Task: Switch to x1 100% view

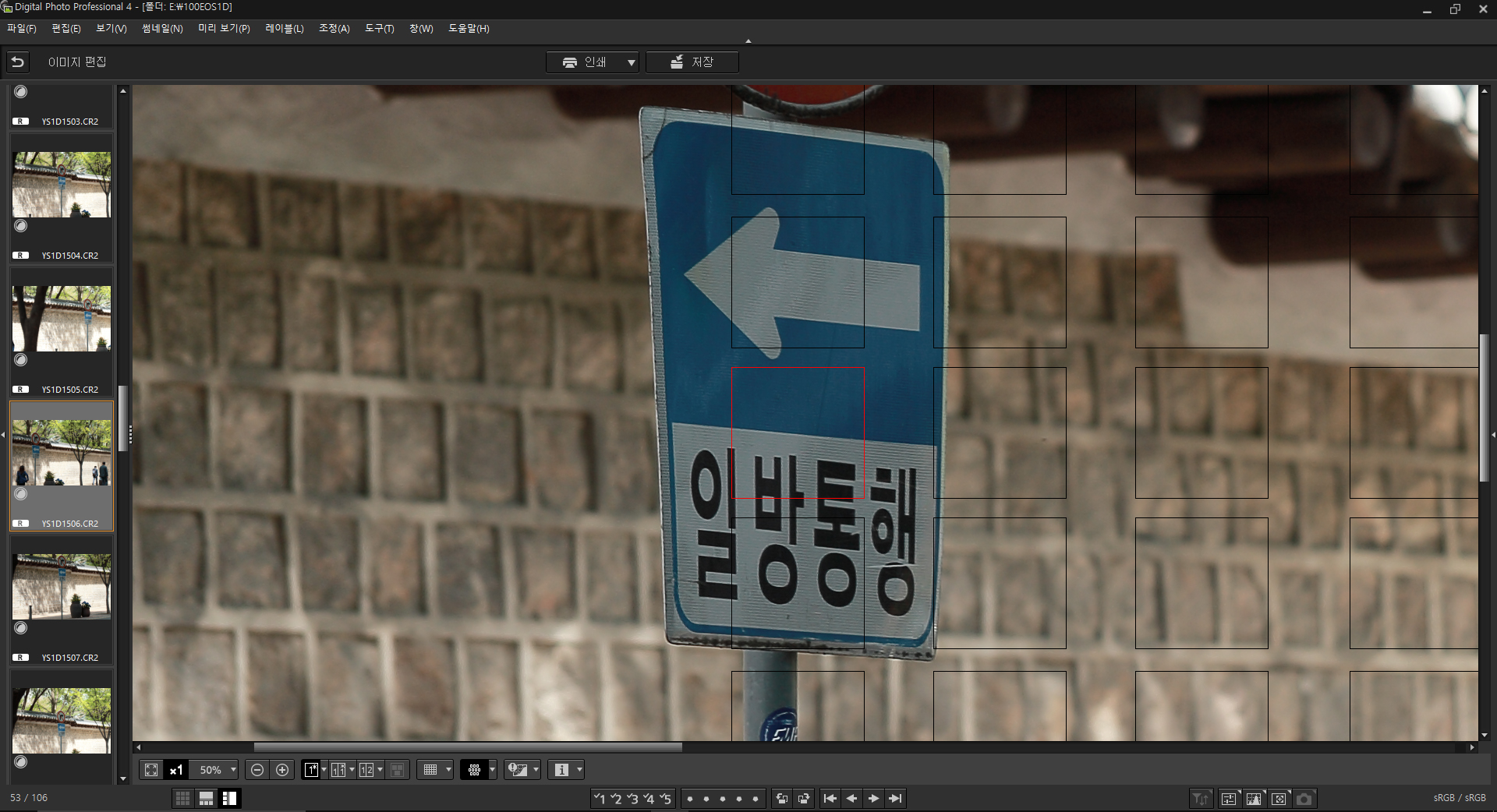Action: pyautogui.click(x=176, y=770)
